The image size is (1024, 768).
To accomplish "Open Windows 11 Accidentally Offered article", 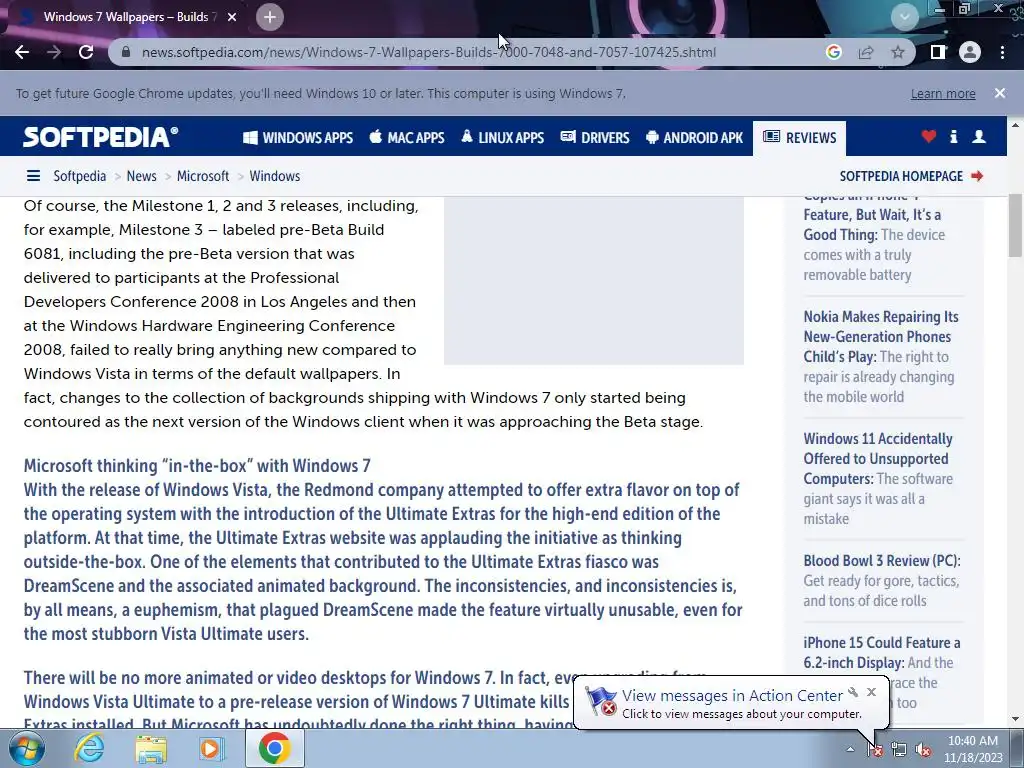I will (x=878, y=458).
